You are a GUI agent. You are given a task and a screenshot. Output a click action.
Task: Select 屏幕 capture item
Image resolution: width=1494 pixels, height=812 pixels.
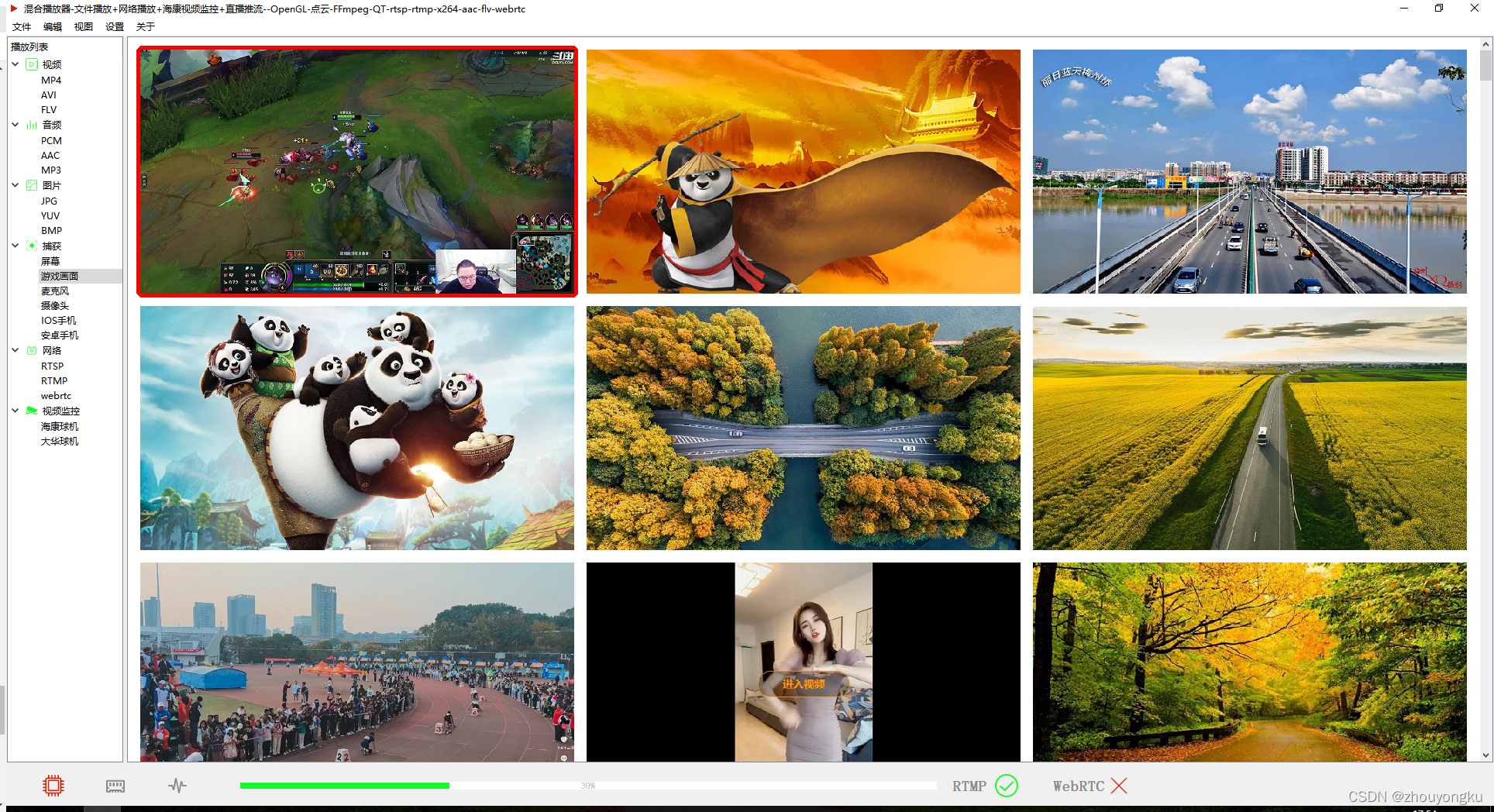click(x=50, y=261)
